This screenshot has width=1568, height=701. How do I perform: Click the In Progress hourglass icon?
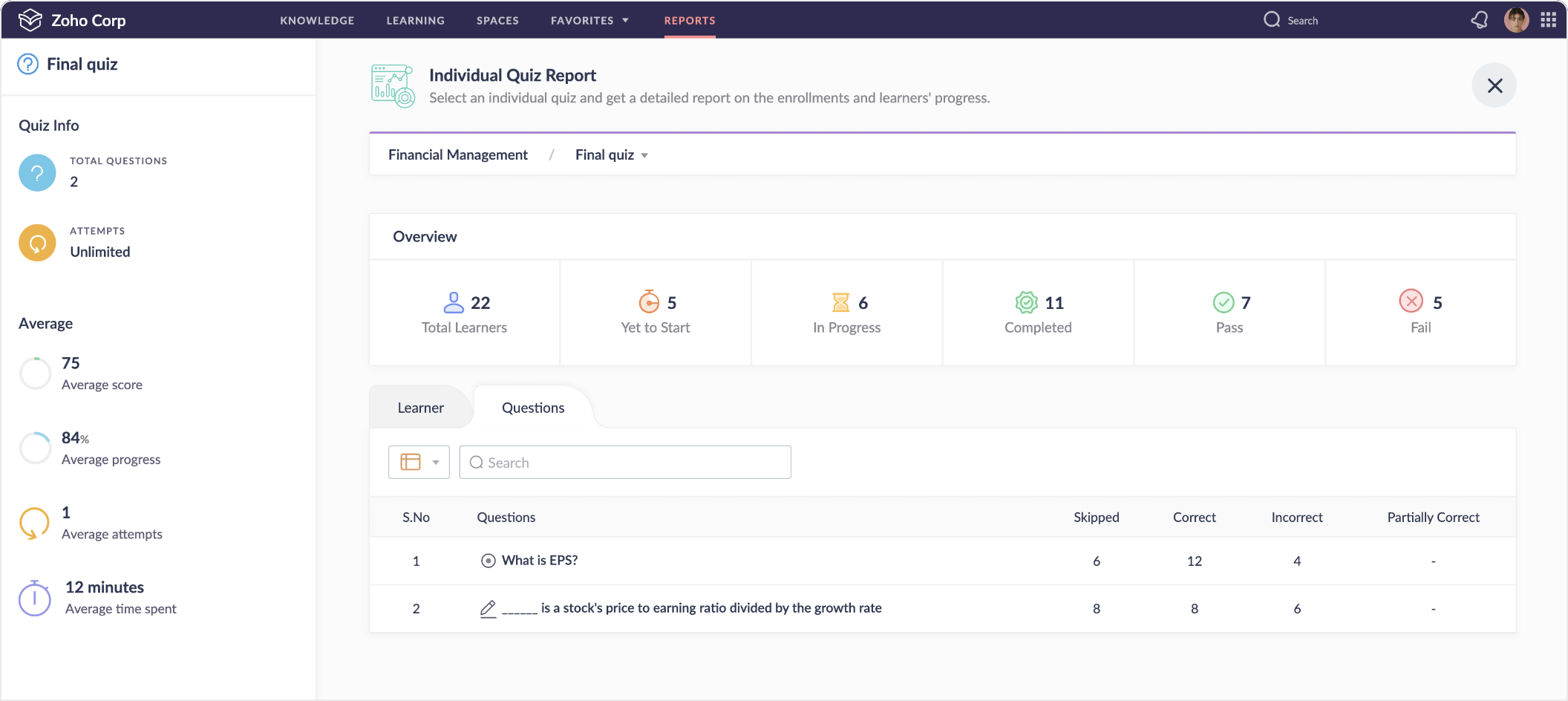[840, 302]
